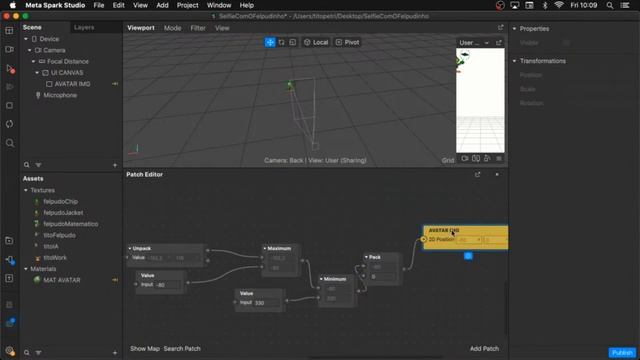Open layout panel icon at top of left toolbar

point(9,31)
